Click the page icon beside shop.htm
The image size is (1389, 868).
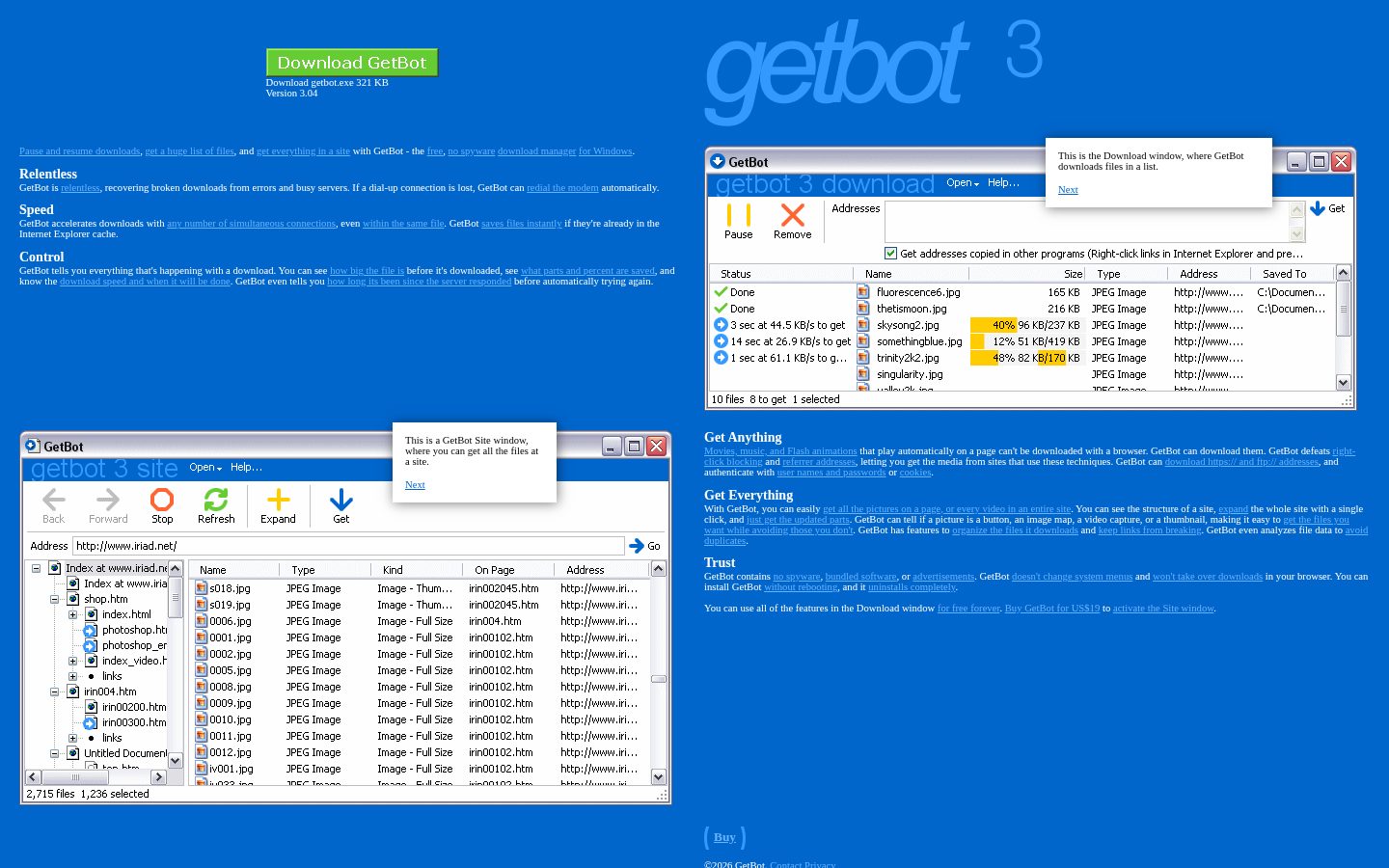72,599
